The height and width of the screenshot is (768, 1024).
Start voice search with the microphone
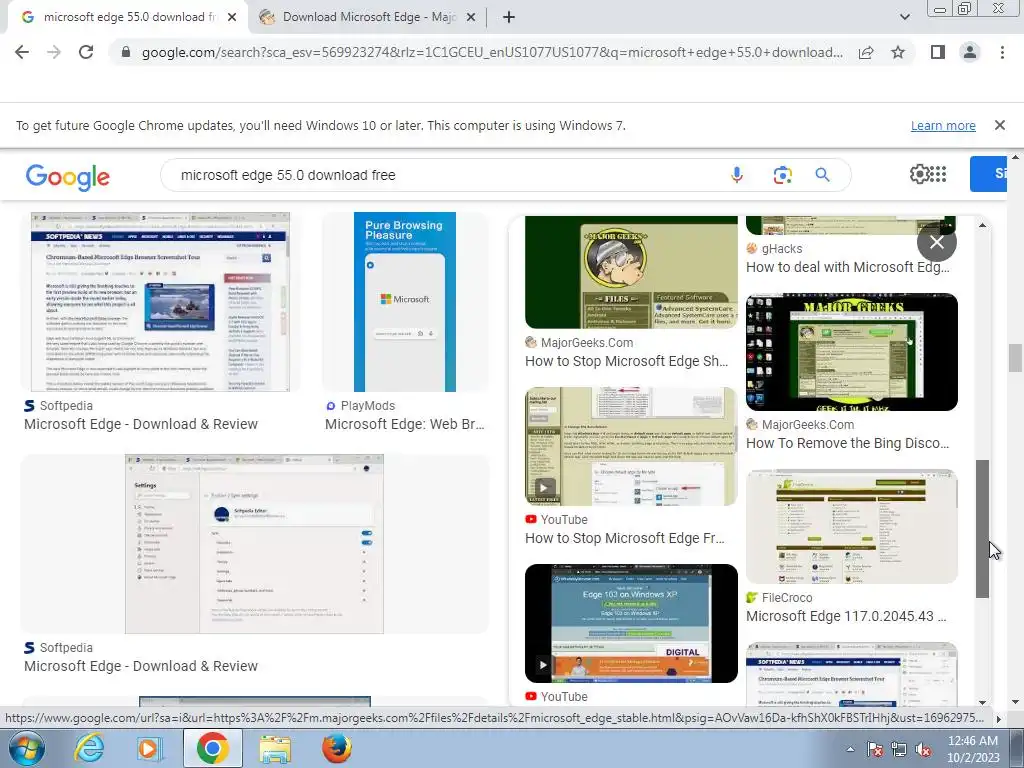coord(737,175)
